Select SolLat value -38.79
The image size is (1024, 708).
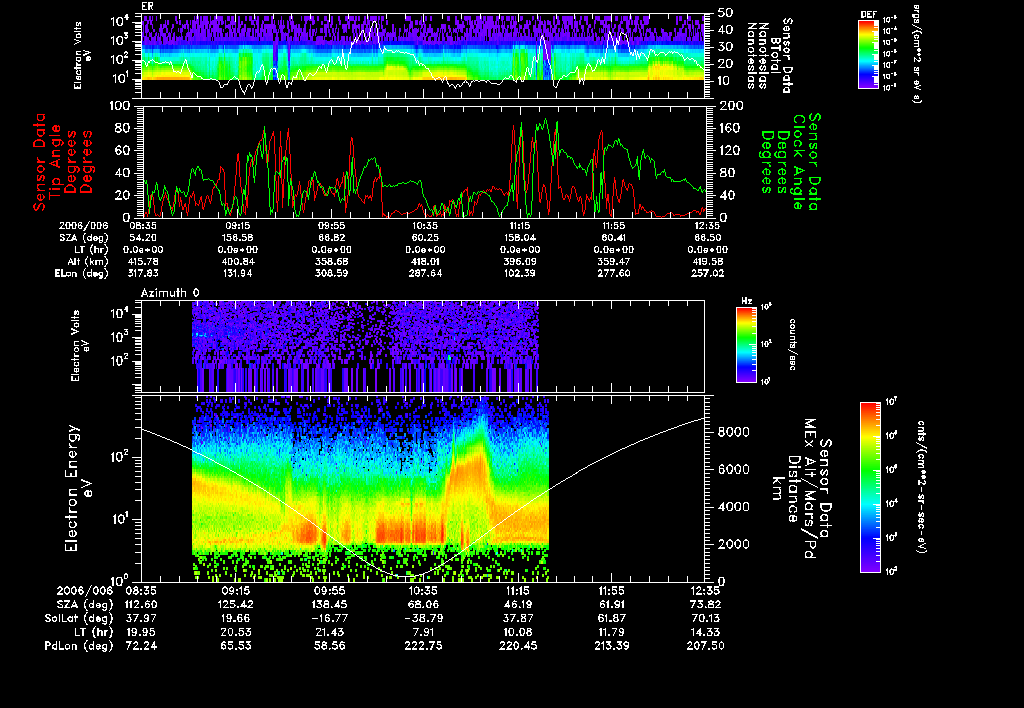tap(423, 618)
